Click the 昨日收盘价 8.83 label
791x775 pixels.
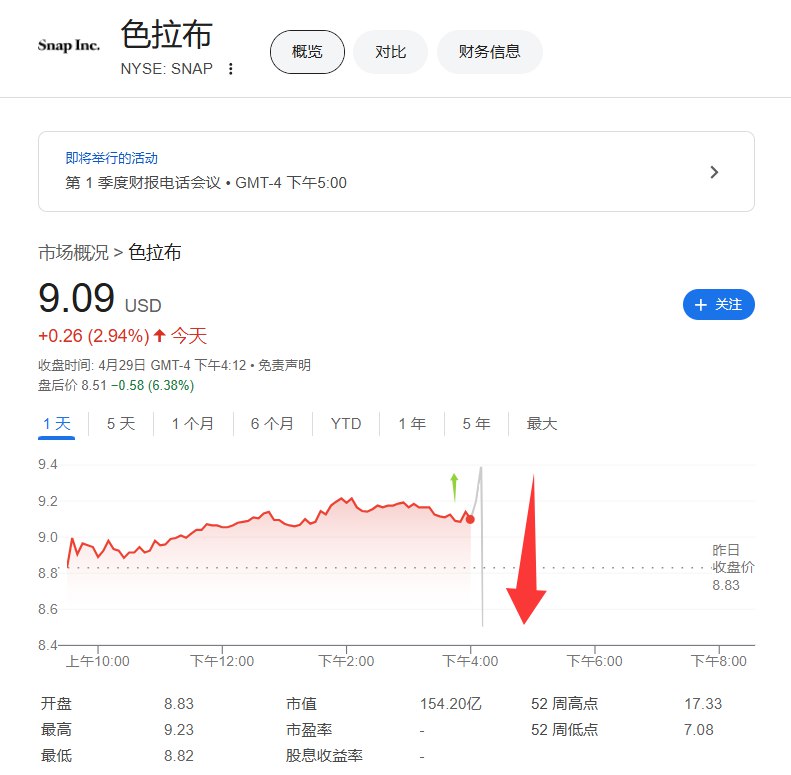[x=732, y=567]
